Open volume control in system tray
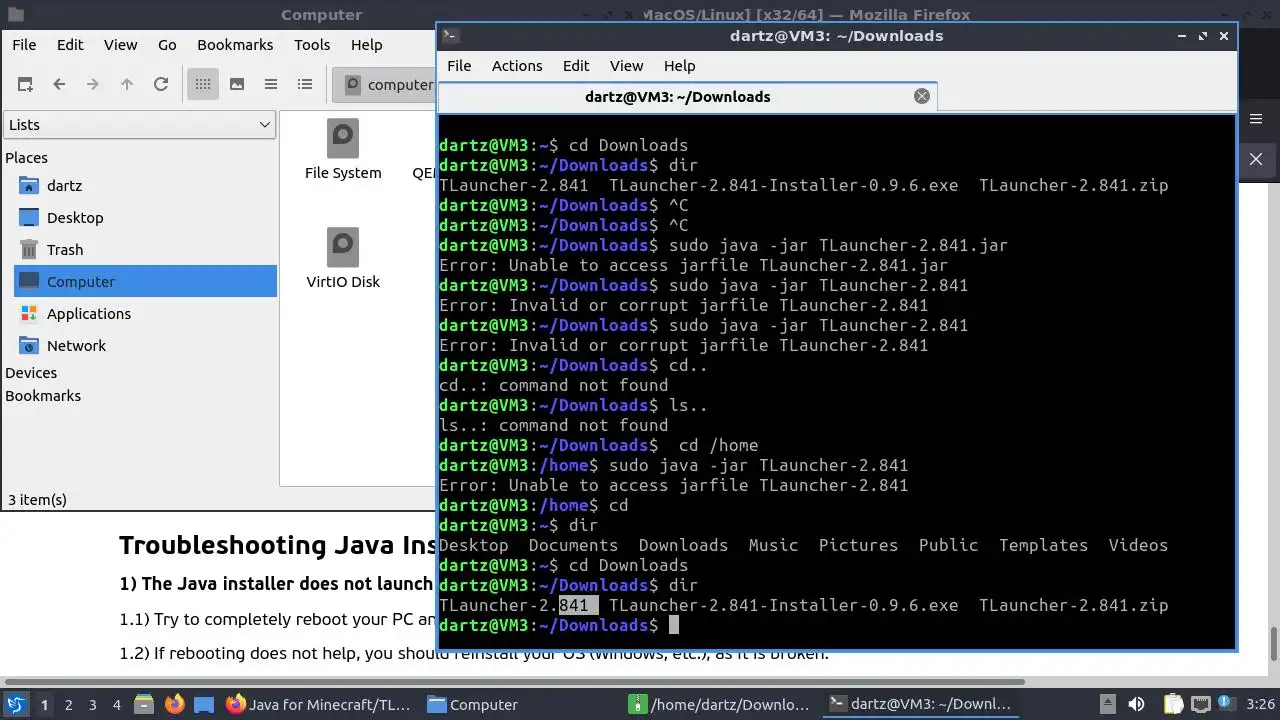Screen dimensions: 1280x720 pos(1136,704)
